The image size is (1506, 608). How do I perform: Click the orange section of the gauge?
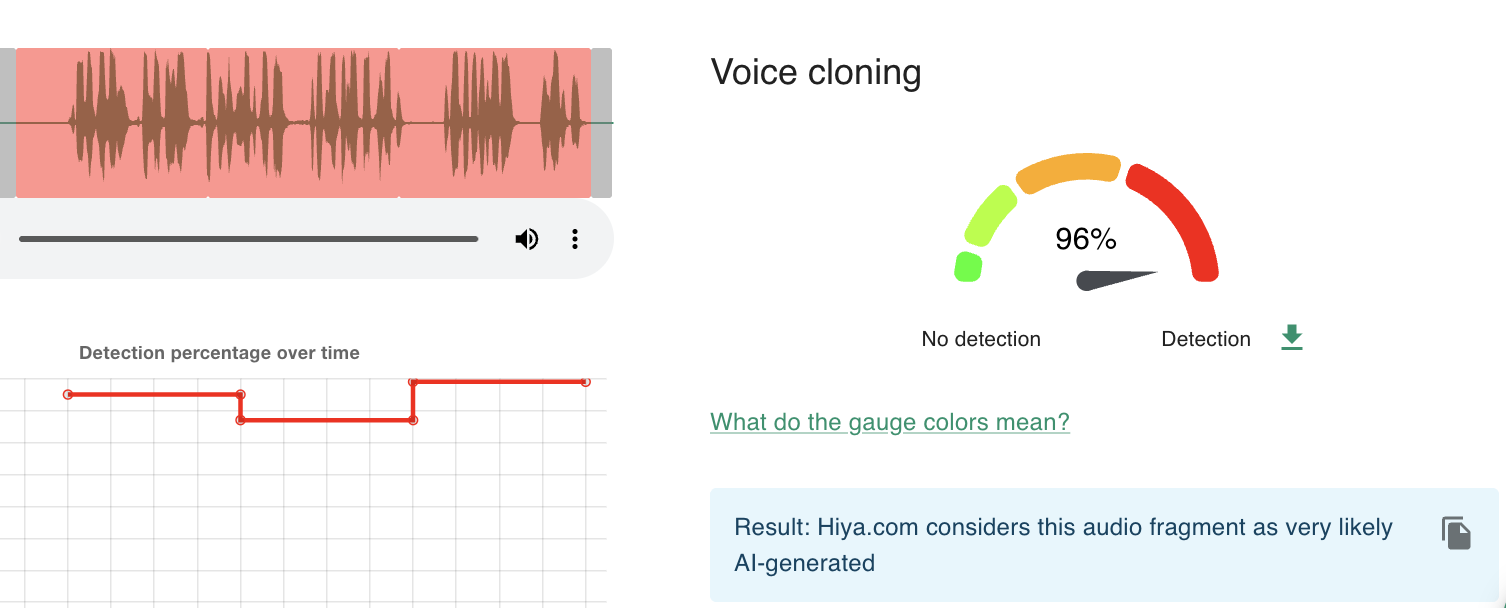coord(1067,172)
